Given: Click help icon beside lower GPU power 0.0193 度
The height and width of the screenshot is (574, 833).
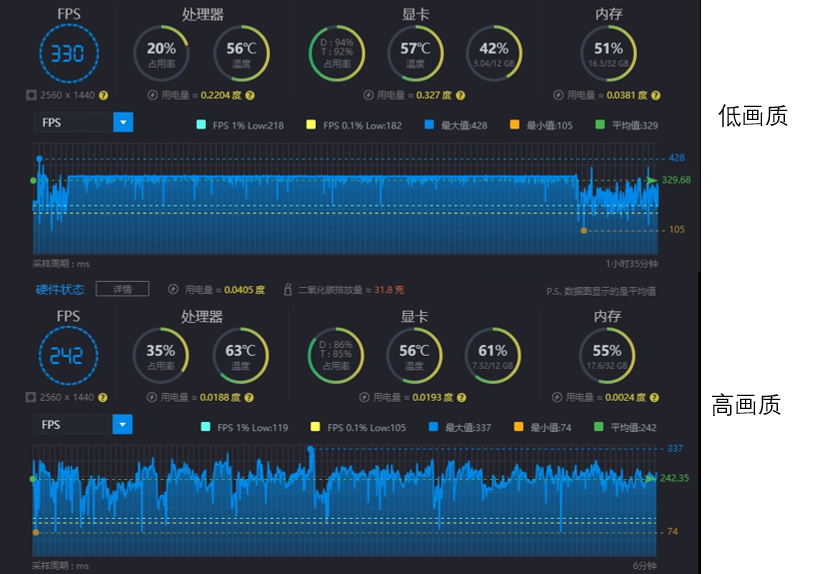Looking at the screenshot, I should pyautogui.click(x=462, y=398).
